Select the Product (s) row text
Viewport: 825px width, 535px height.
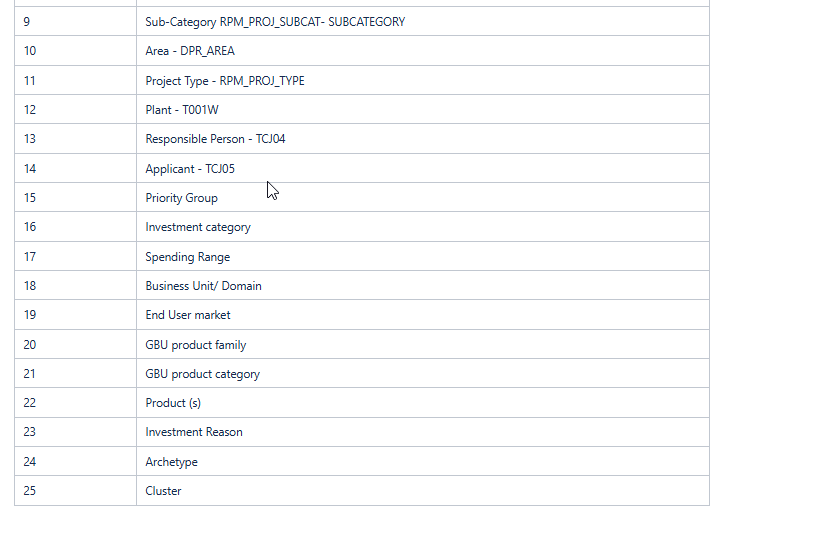pos(173,403)
